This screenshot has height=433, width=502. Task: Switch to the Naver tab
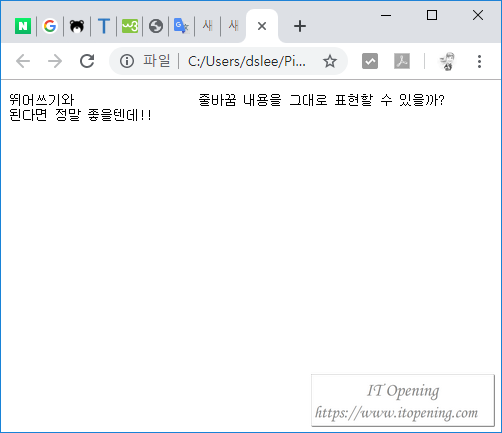23,26
